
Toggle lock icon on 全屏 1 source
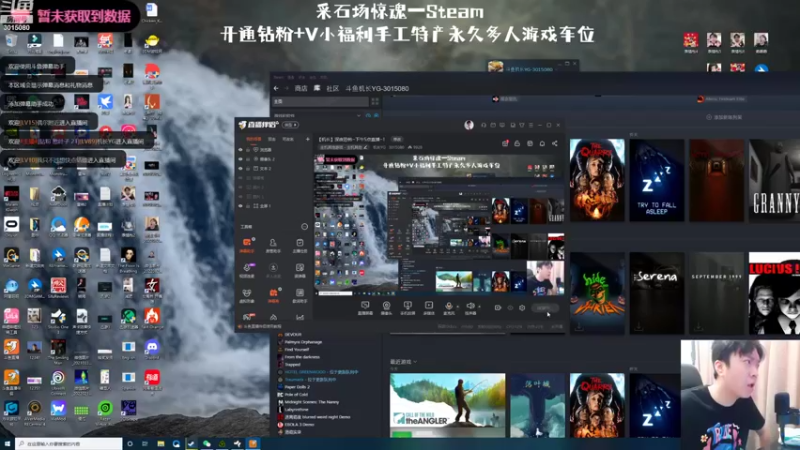[248, 206]
